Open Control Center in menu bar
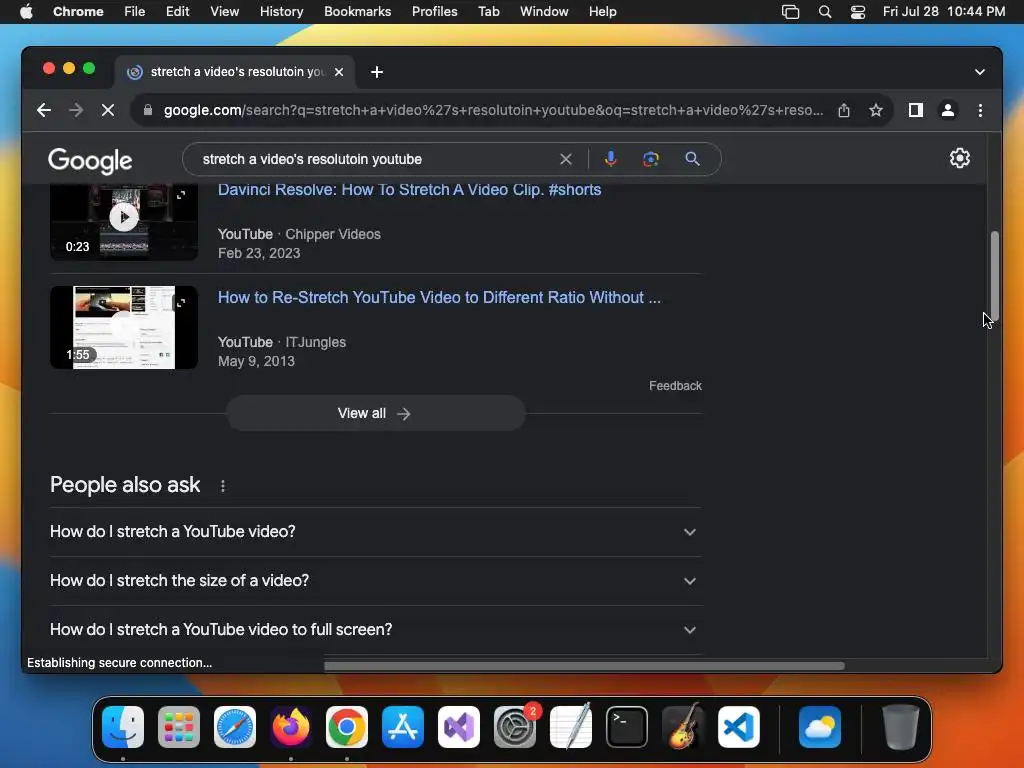This screenshot has width=1024, height=768. tap(857, 12)
